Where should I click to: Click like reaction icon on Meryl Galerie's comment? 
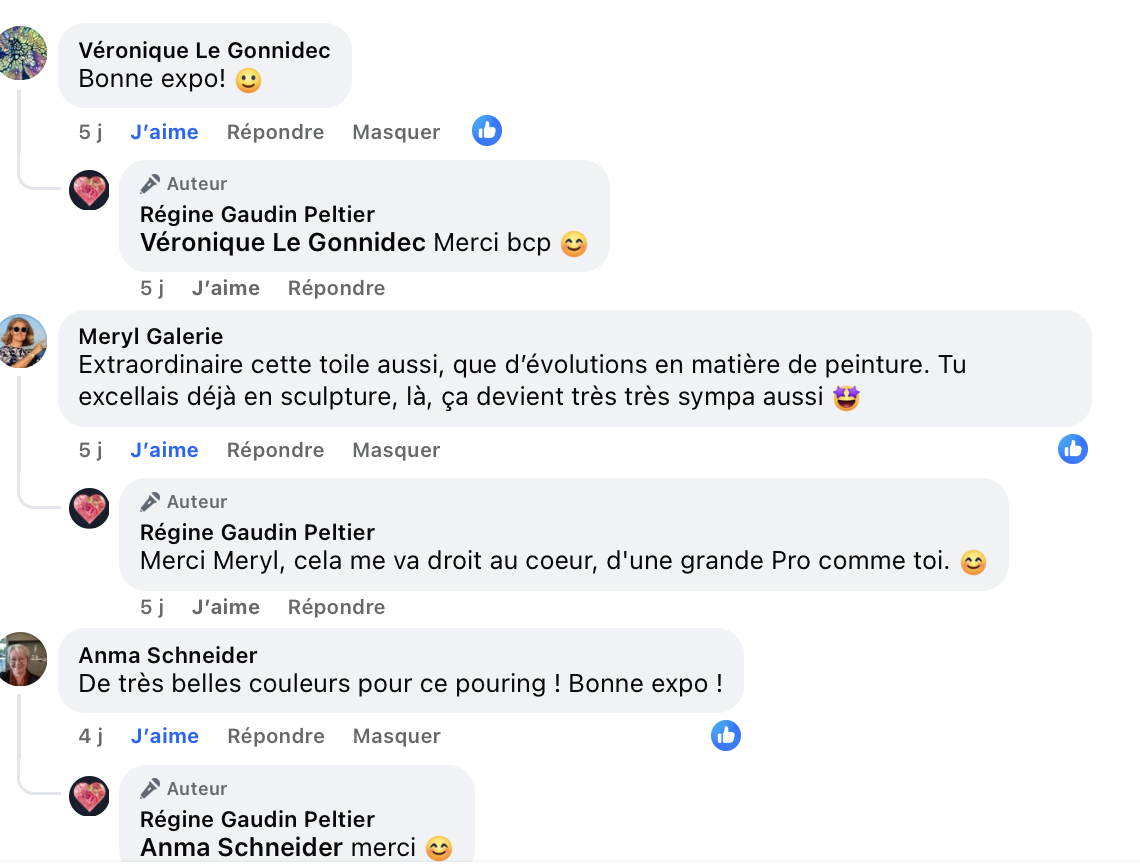(x=1073, y=449)
